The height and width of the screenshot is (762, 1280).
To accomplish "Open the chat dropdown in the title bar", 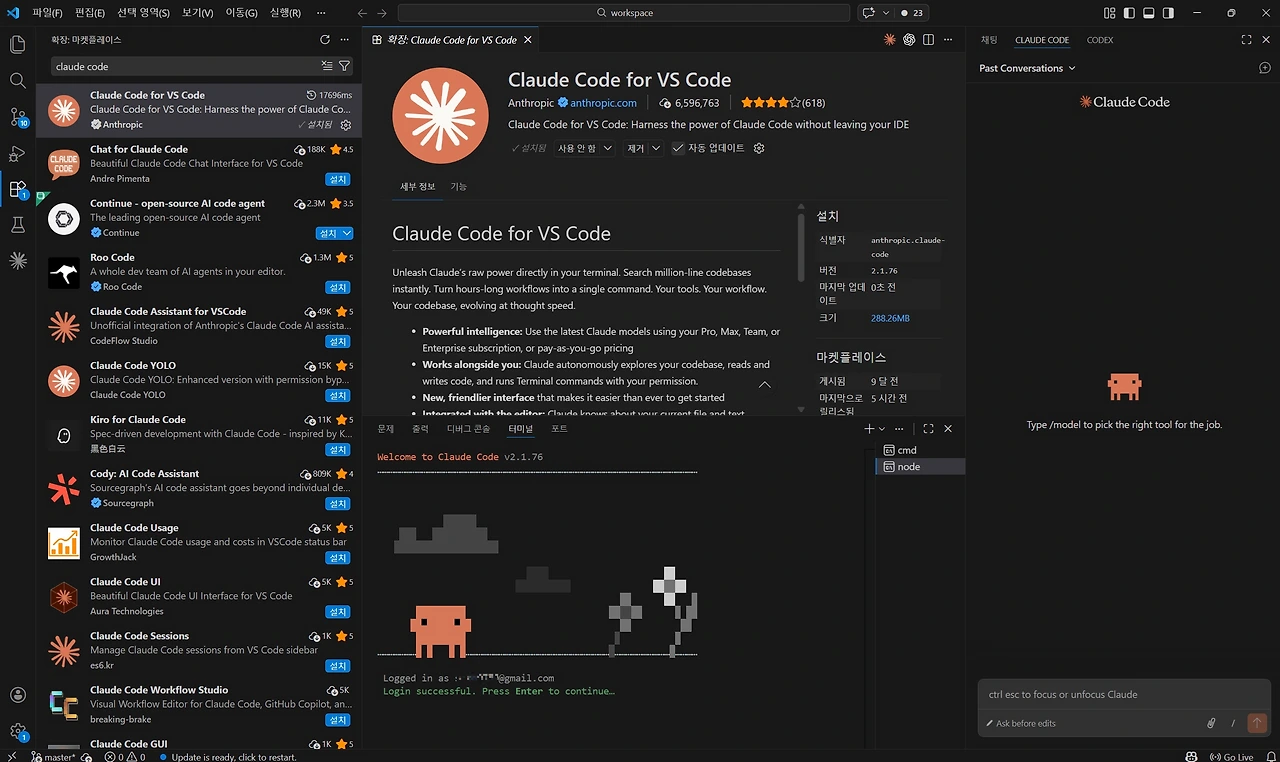I will 886,13.
